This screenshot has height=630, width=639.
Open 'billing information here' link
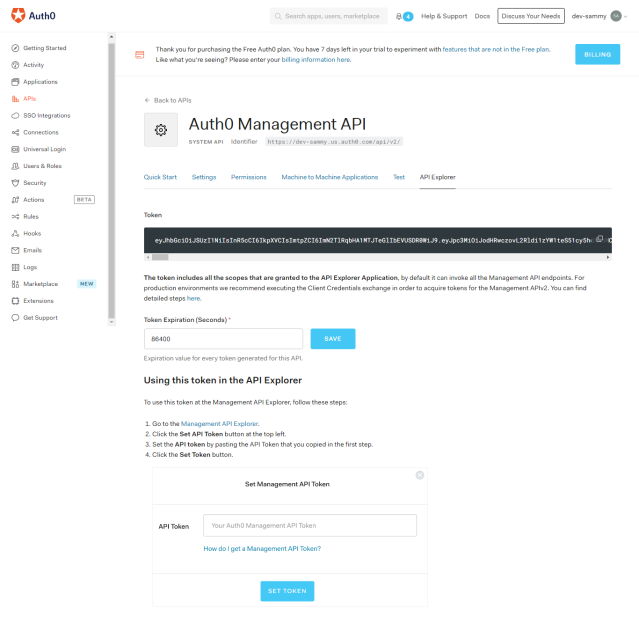(x=316, y=59)
